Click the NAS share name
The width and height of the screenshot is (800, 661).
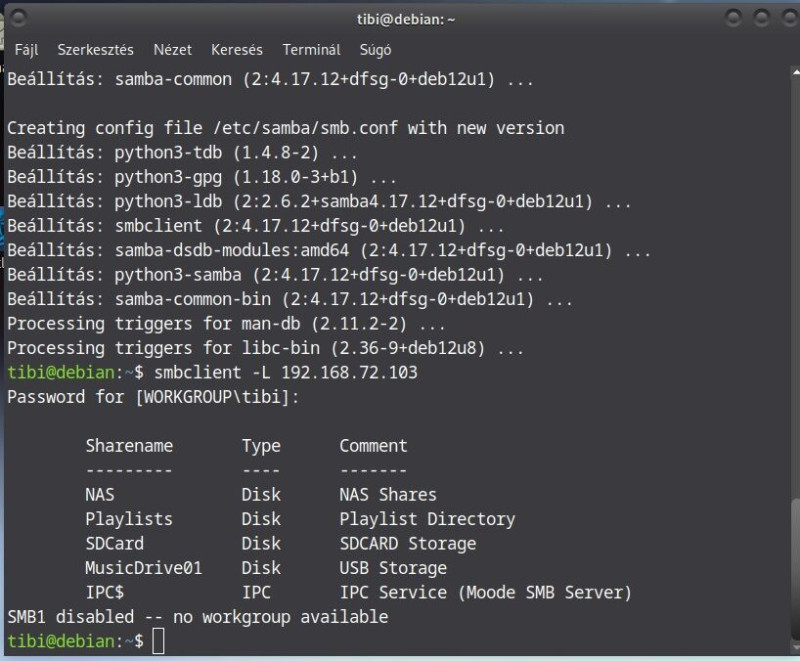[x=100, y=495]
